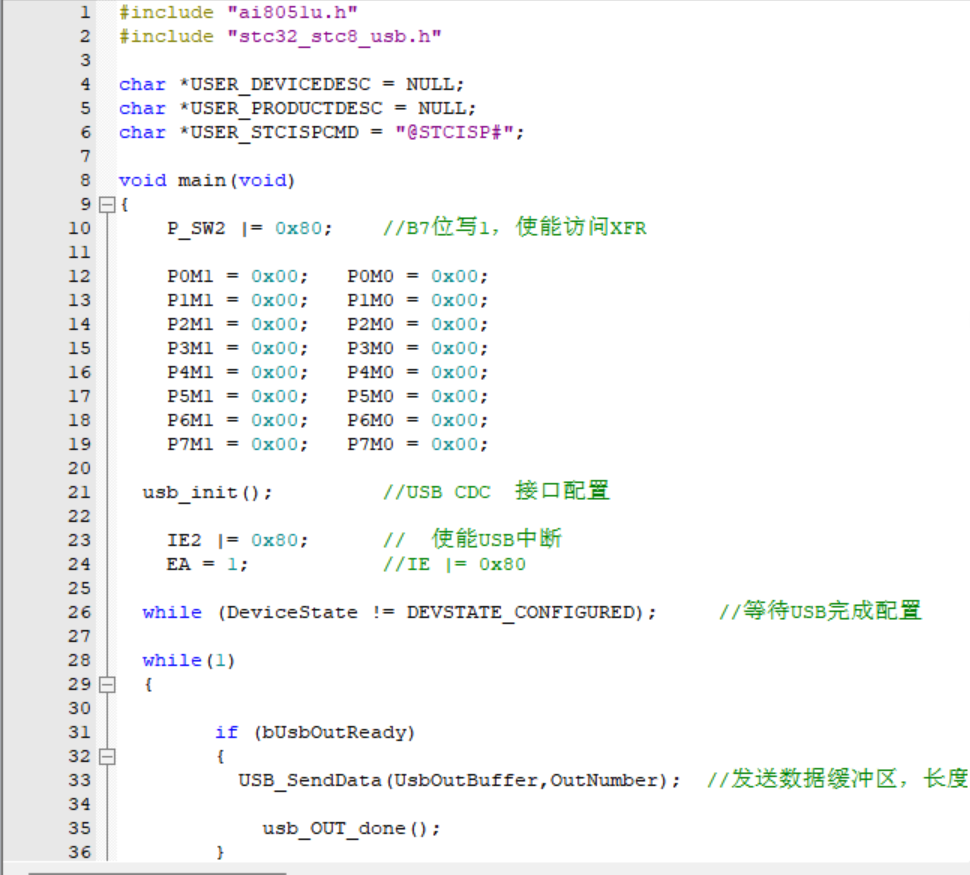Click the USB_SendData function call

(310, 781)
